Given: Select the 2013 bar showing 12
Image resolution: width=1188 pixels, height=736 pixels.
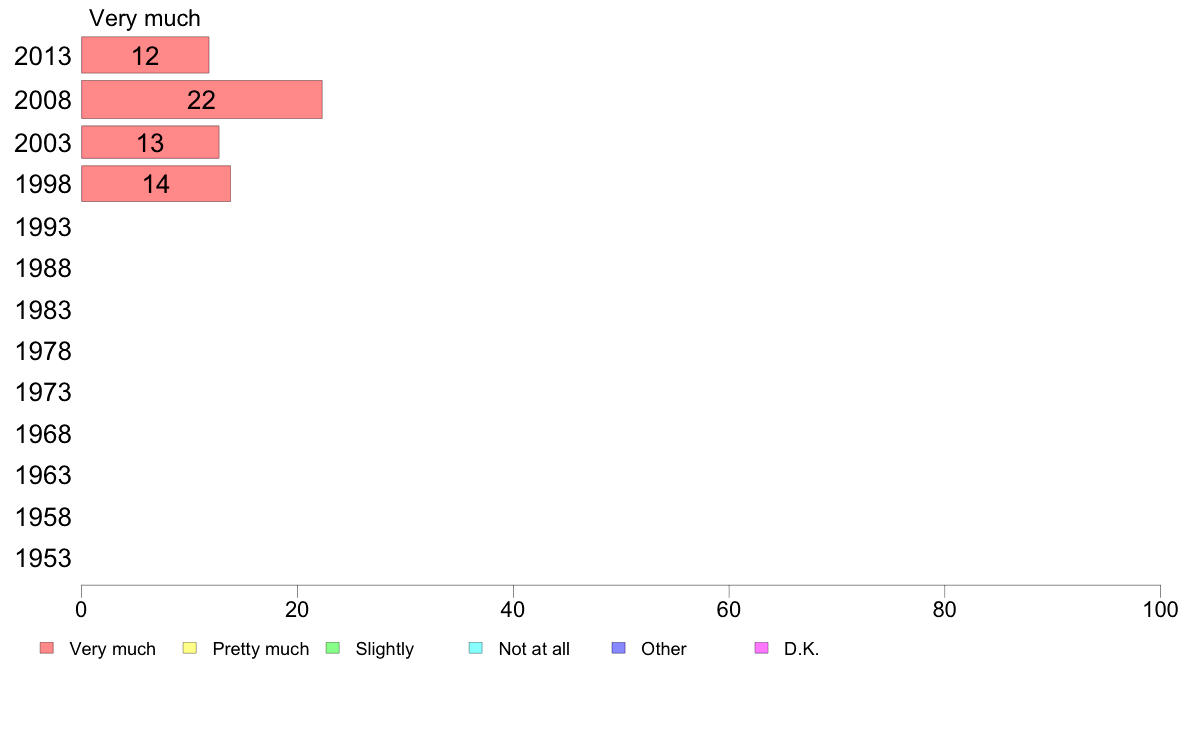Looking at the screenshot, I should (145, 55).
